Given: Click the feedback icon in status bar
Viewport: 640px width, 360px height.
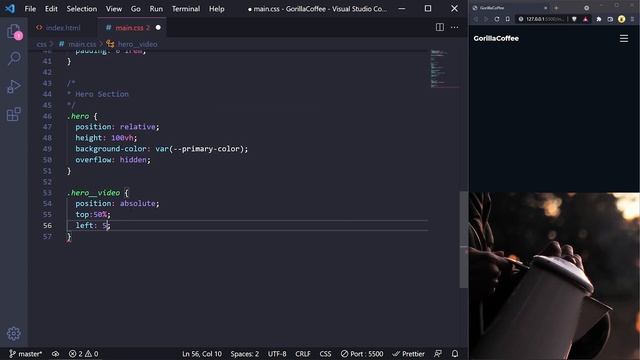Looking at the screenshot, I should coord(438,353).
